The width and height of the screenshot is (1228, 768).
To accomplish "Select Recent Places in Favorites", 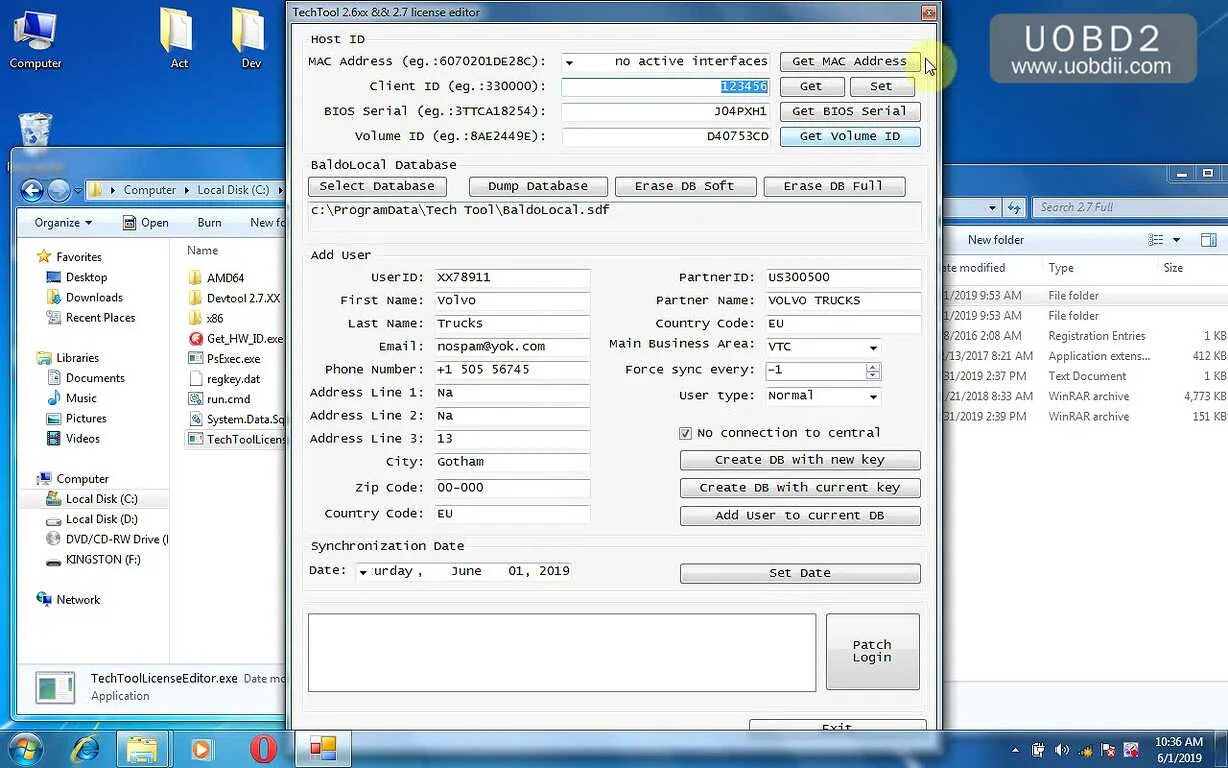I will pos(92,318).
